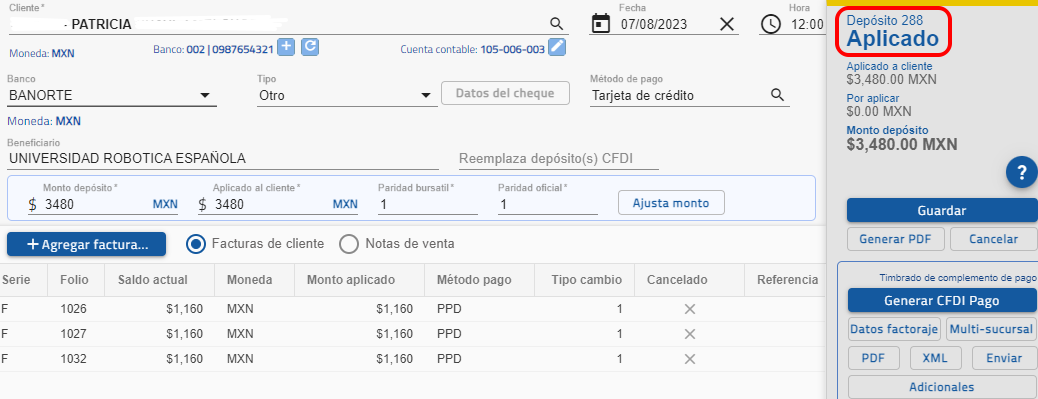Click the Serie column header
This screenshot has height=399, width=1038.
16,280
